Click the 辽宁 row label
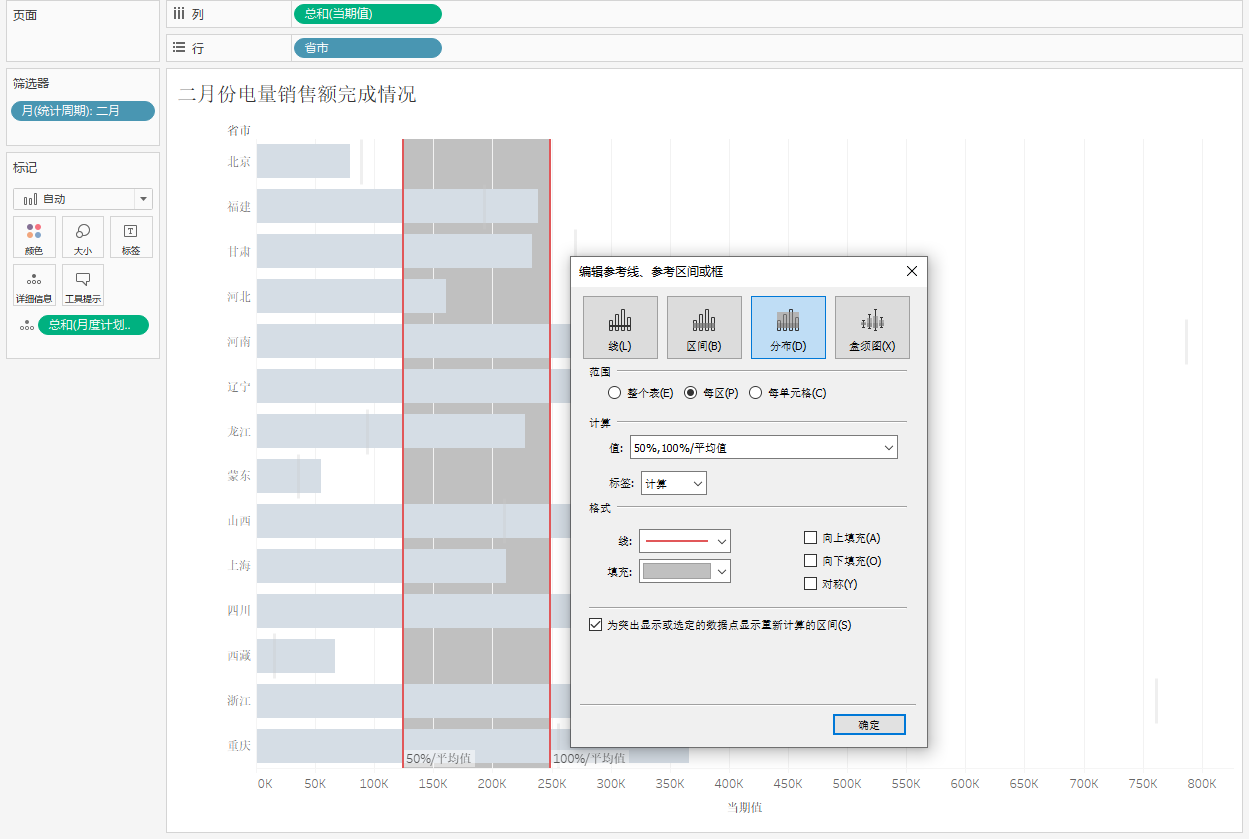The image size is (1249, 839). pos(239,386)
